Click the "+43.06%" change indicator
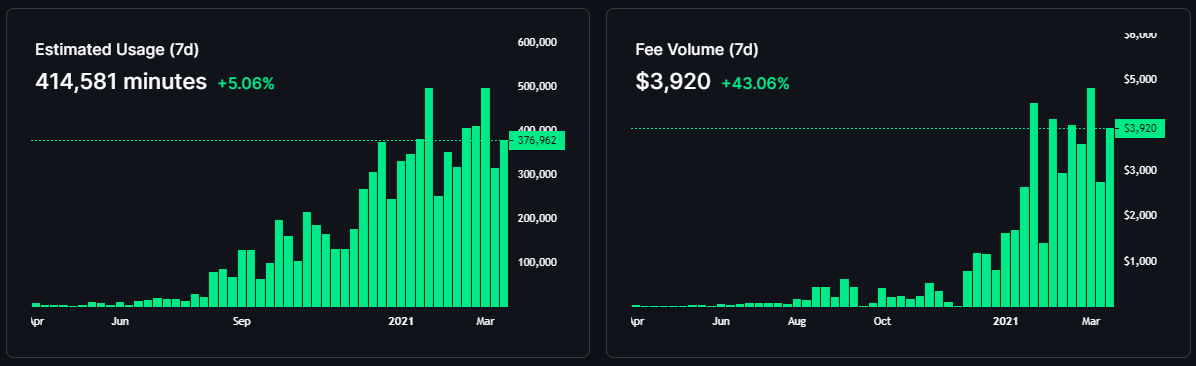This screenshot has width=1196, height=366. [x=755, y=83]
